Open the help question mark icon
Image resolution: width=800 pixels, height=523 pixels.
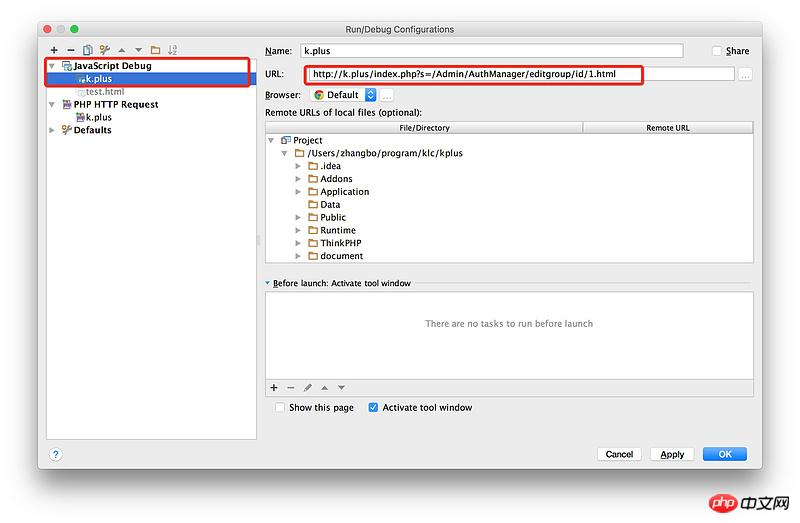coord(56,454)
